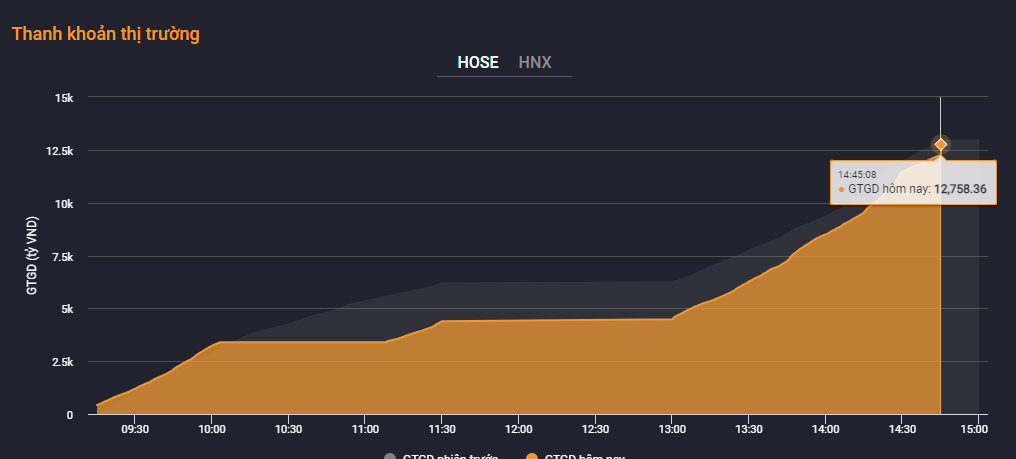The image size is (1016, 459).
Task: Hide the 'GTGD phiên trước' series via legend label
Action: point(449,456)
